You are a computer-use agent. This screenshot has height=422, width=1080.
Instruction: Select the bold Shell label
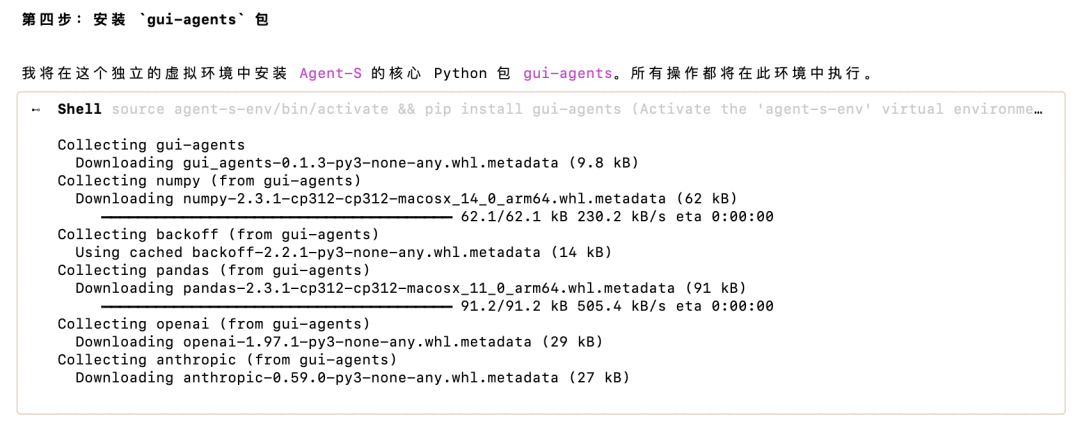click(79, 109)
